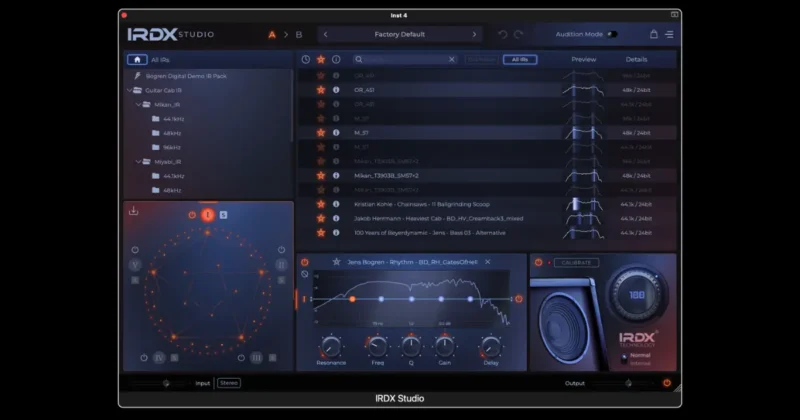Copy A to B arrow
Viewport: 800px width, 420px height.
point(286,34)
